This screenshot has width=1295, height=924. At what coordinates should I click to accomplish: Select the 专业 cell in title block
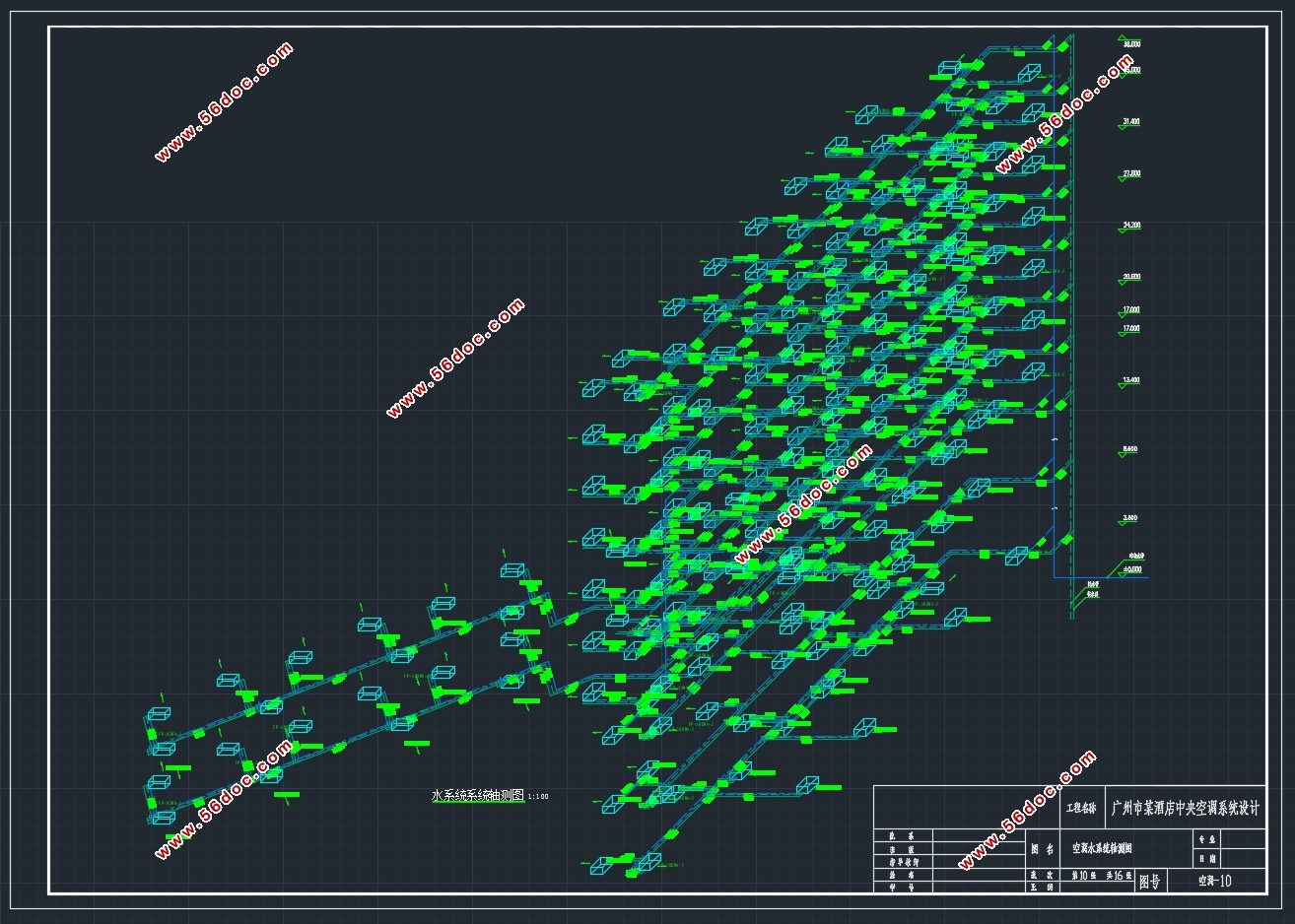click(1206, 839)
